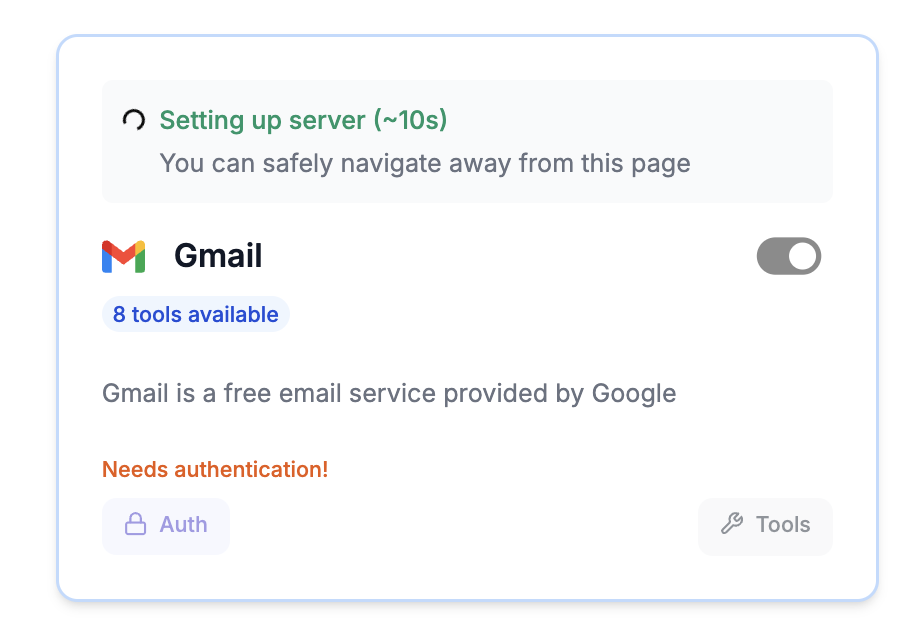Click the 'Setting up server' status text

(x=263, y=121)
